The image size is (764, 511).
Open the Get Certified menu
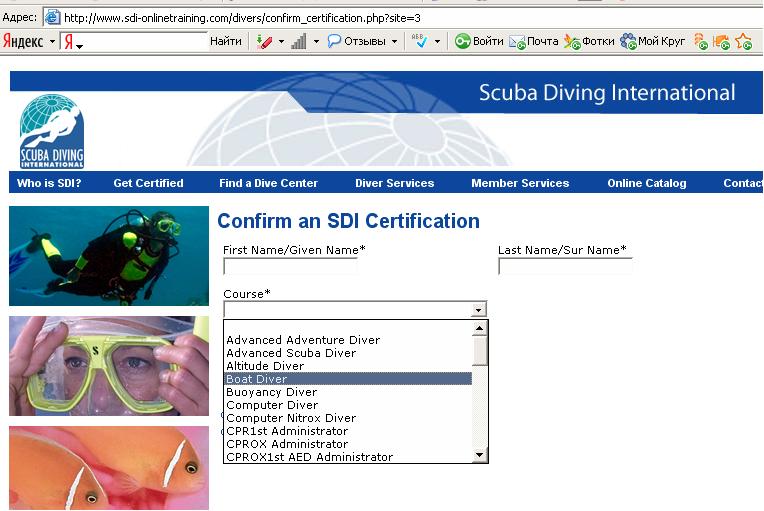(x=148, y=183)
